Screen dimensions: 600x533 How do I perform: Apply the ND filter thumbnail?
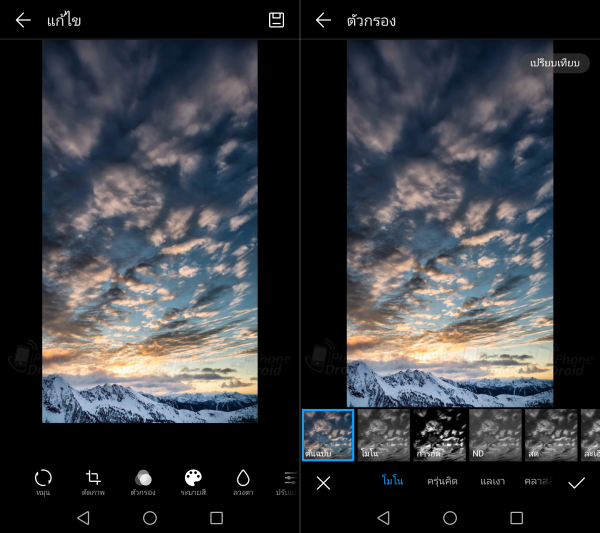coord(496,435)
